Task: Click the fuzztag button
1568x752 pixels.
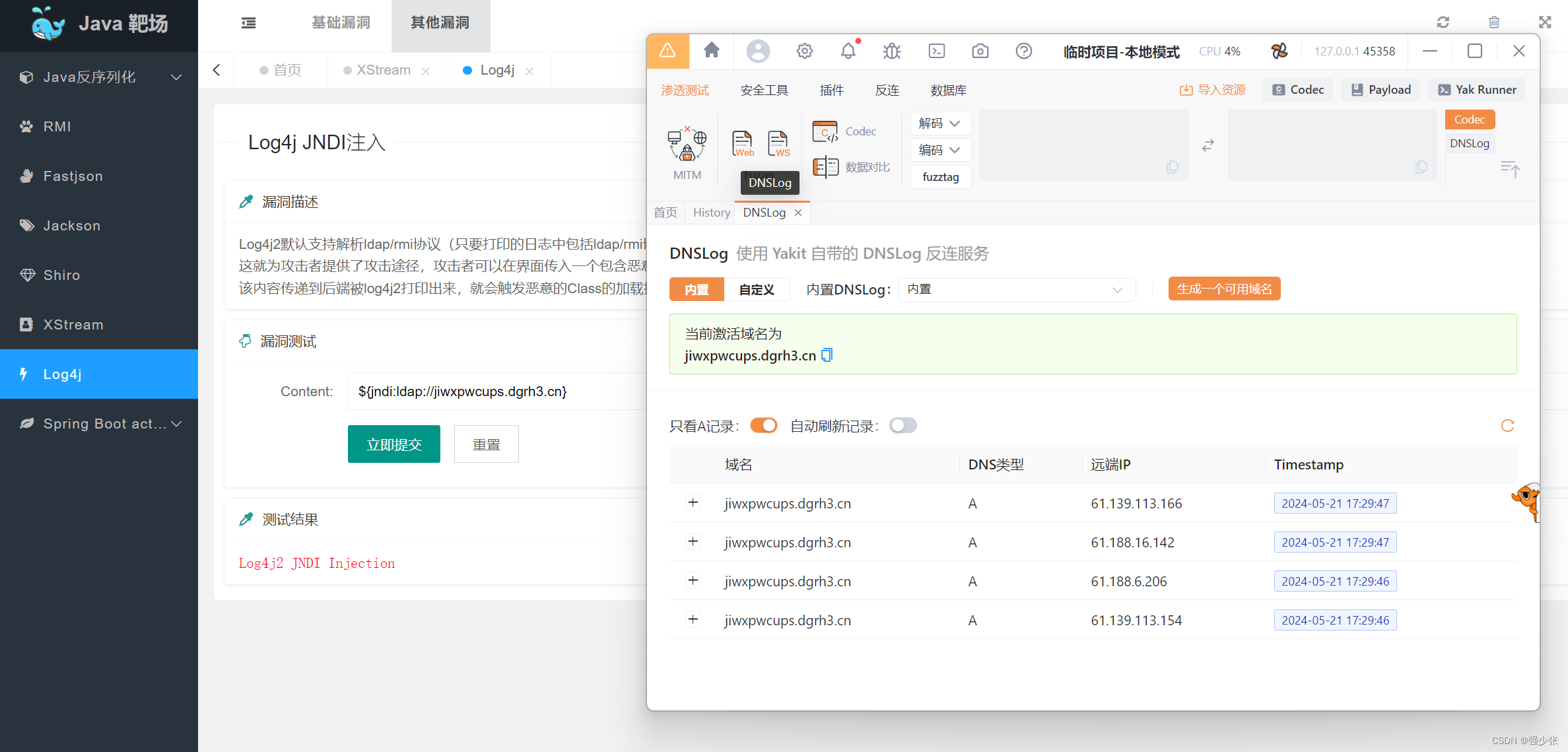Action: coord(940,177)
